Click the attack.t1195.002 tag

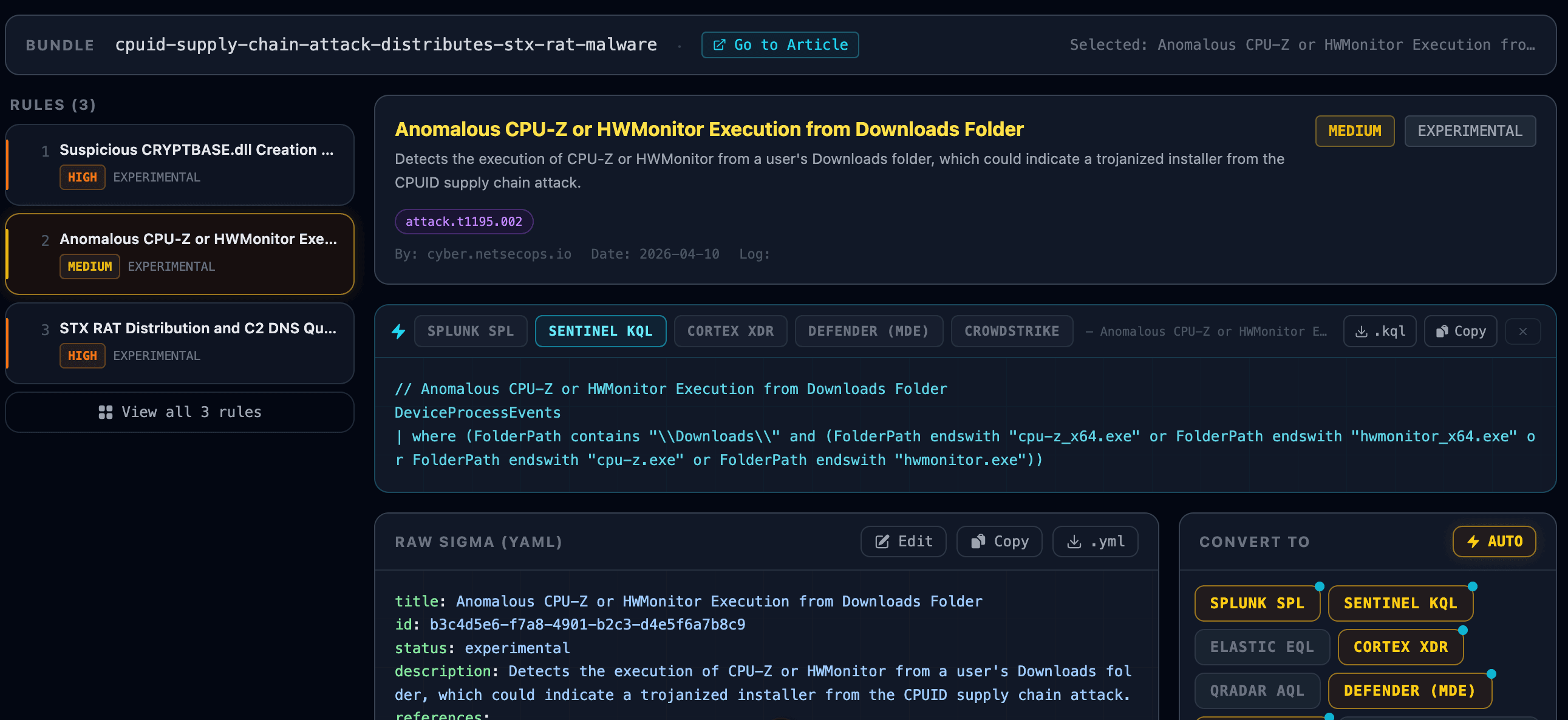pos(464,222)
